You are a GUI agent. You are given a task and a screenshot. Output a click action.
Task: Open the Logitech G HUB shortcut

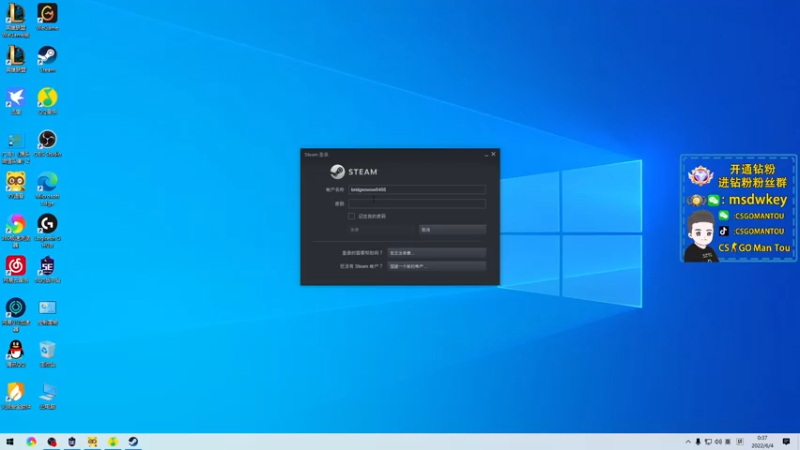(47, 231)
